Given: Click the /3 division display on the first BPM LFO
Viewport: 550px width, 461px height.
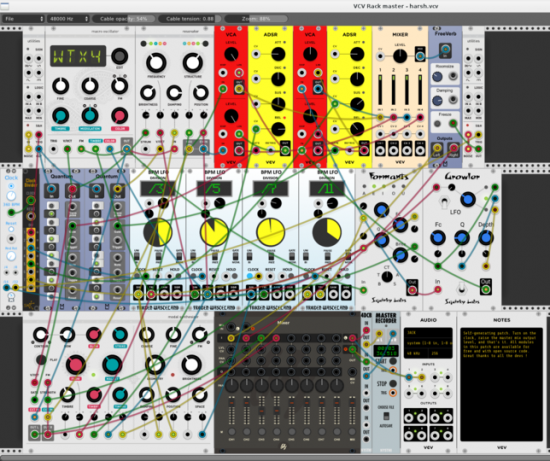Looking at the screenshot, I should [x=158, y=189].
